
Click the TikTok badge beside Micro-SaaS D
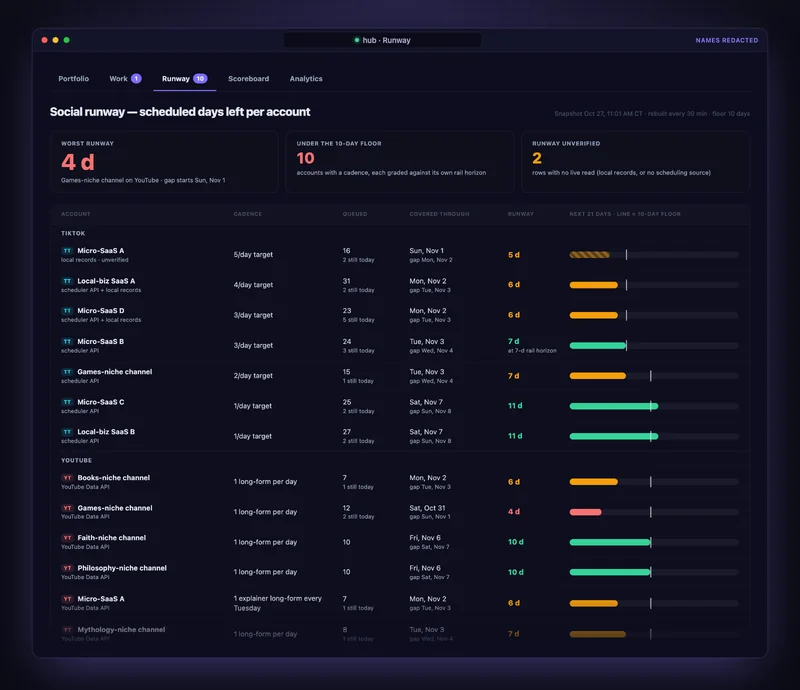coord(67,311)
